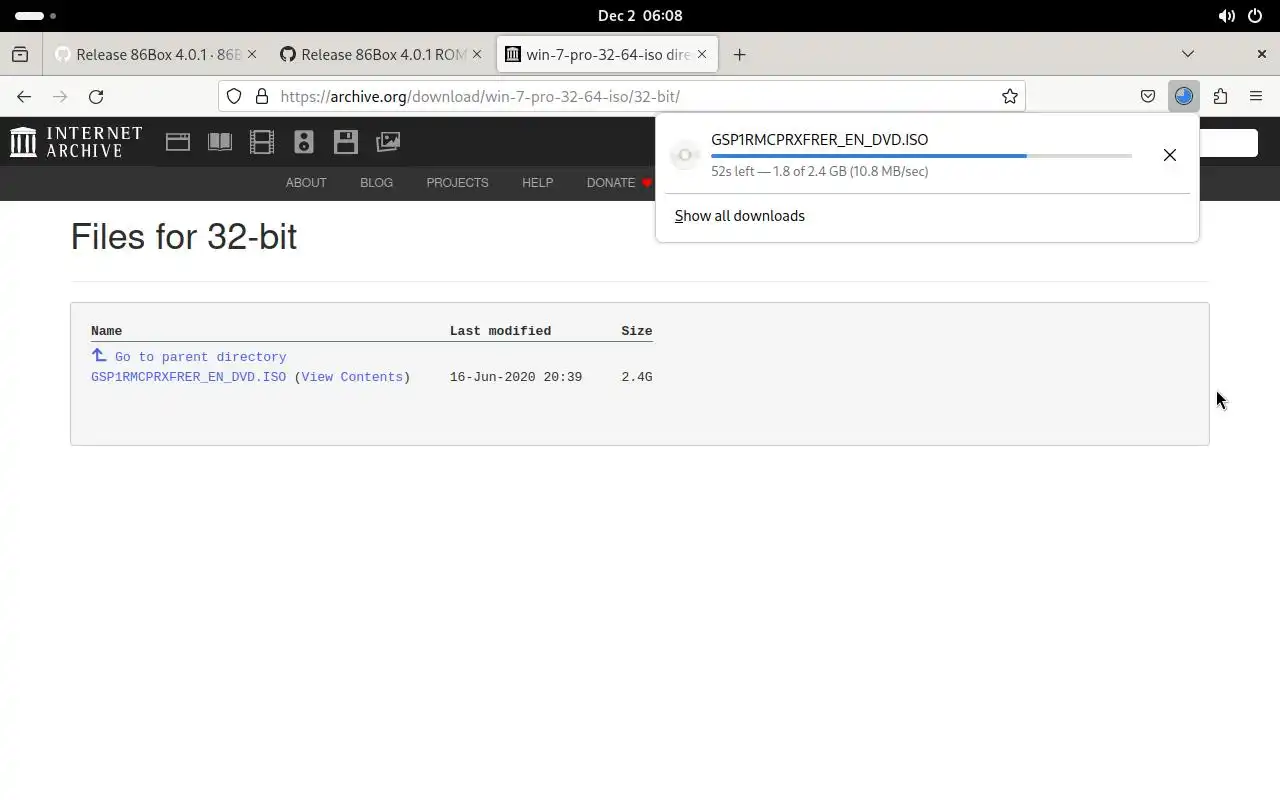Show site security padlock info
This screenshot has width=1280, height=800.
[x=262, y=97]
